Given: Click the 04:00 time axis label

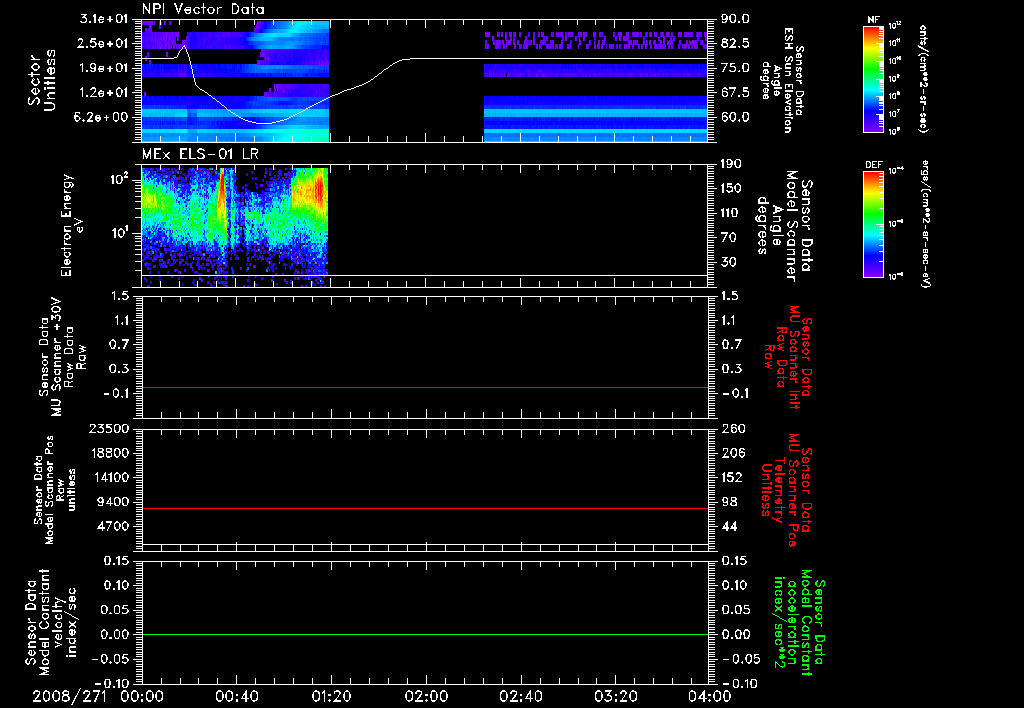Looking at the screenshot, I should (x=710, y=696).
